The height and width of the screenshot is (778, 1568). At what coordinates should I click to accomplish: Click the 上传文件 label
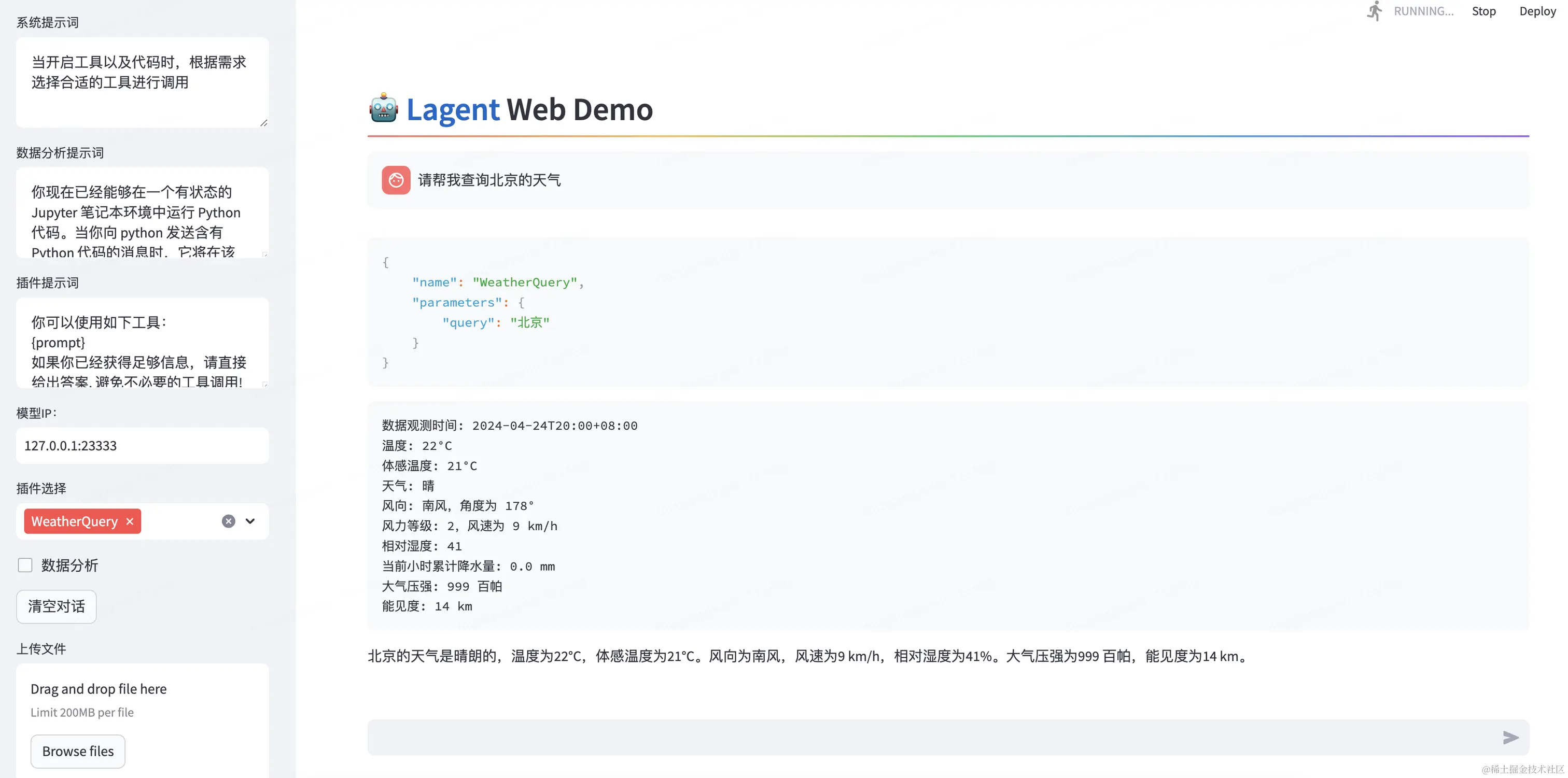coord(41,649)
